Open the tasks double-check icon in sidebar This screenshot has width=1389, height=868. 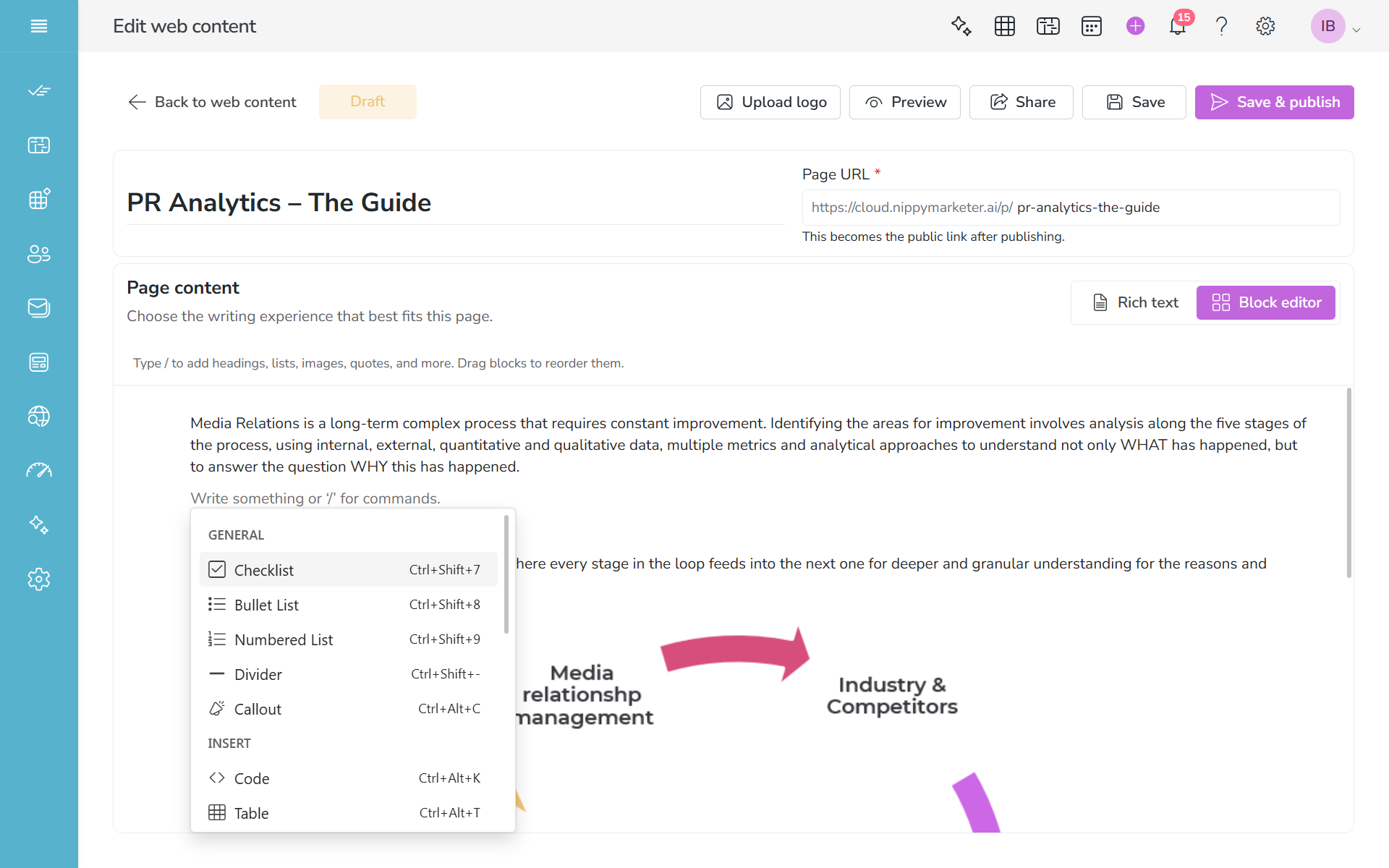coord(39,90)
